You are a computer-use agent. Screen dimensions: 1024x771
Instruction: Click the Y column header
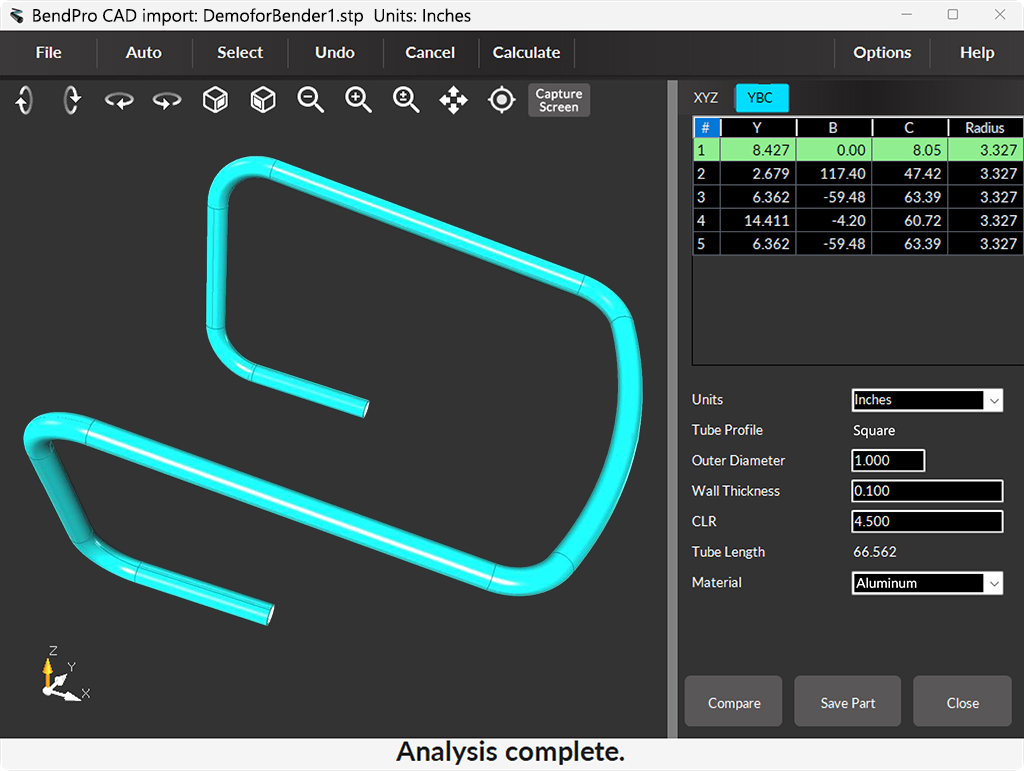click(758, 127)
